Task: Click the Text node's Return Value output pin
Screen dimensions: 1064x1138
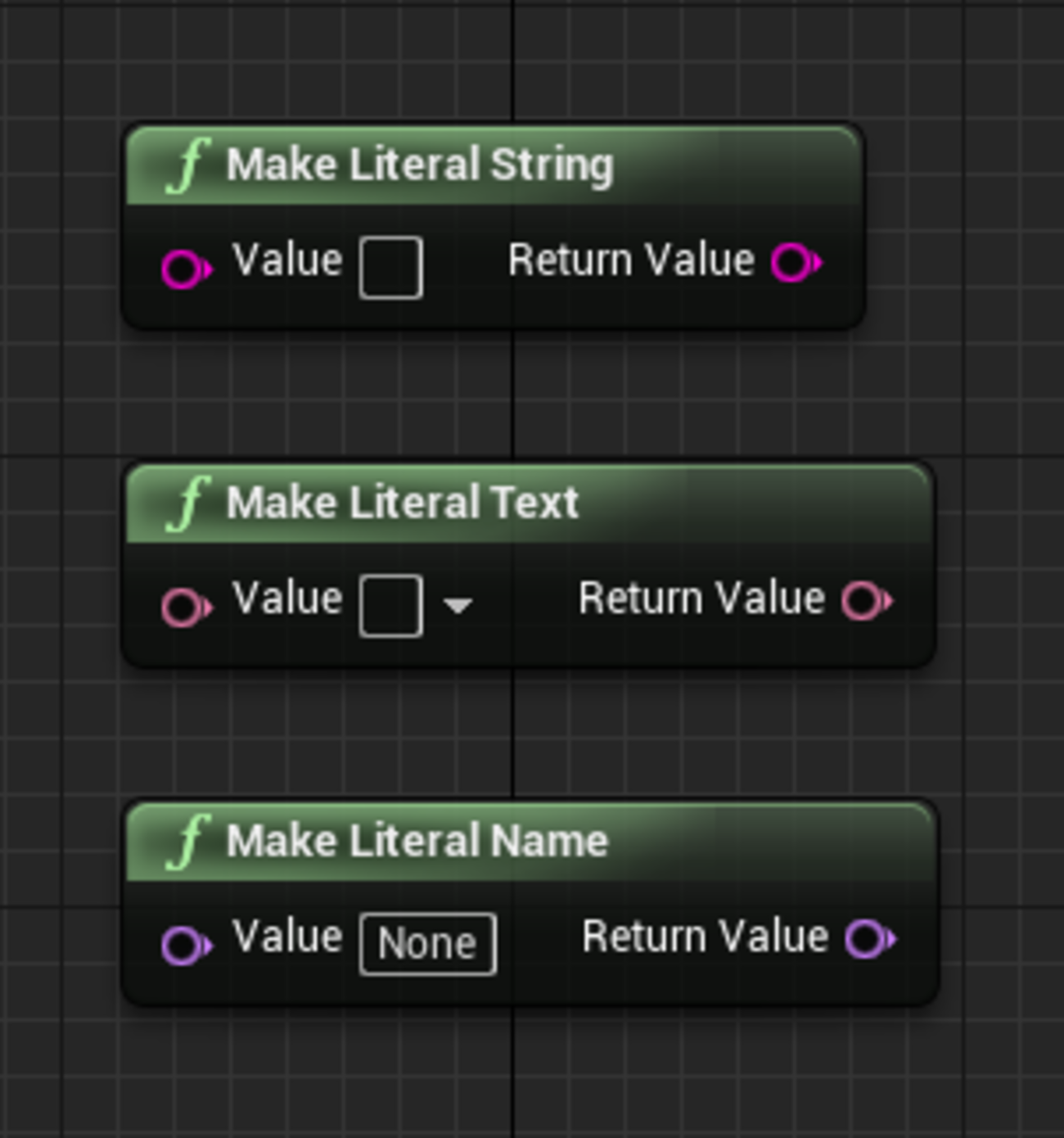Action: (865, 601)
